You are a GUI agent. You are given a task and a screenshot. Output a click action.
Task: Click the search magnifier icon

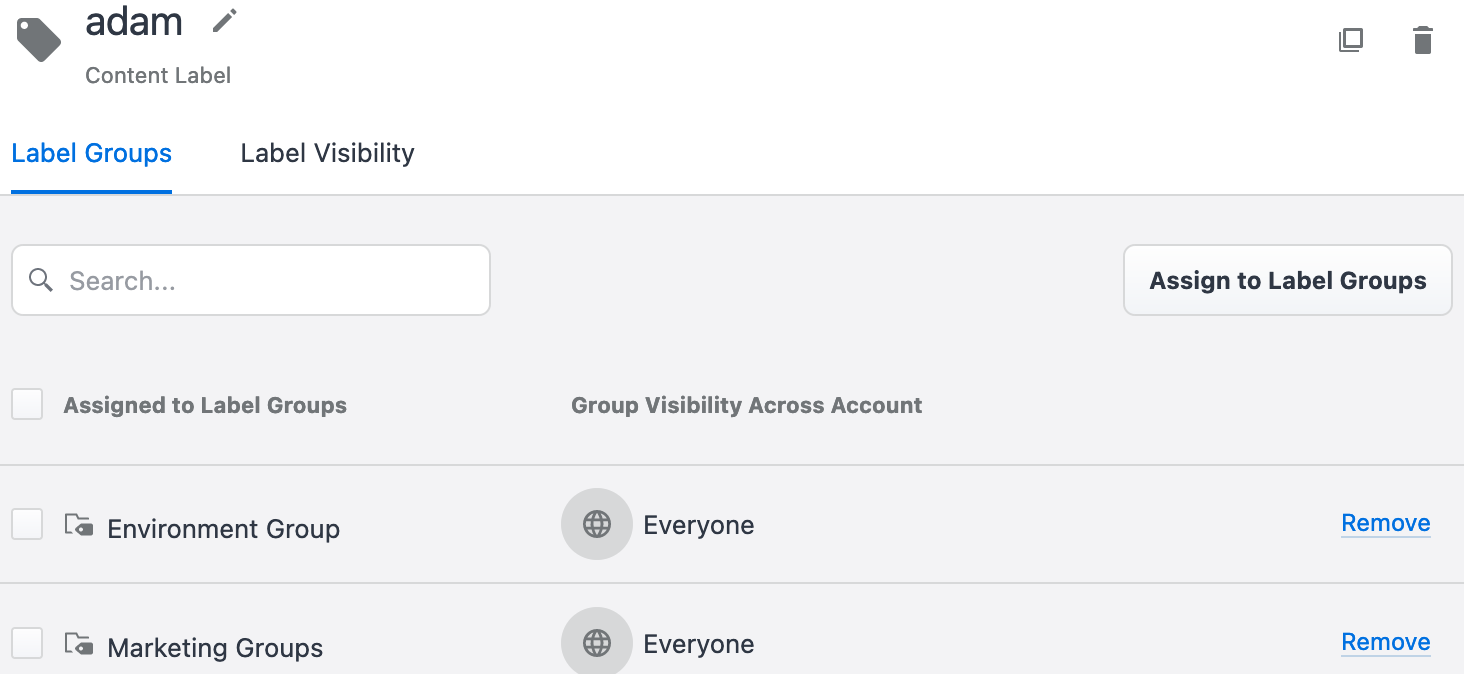coord(41,280)
